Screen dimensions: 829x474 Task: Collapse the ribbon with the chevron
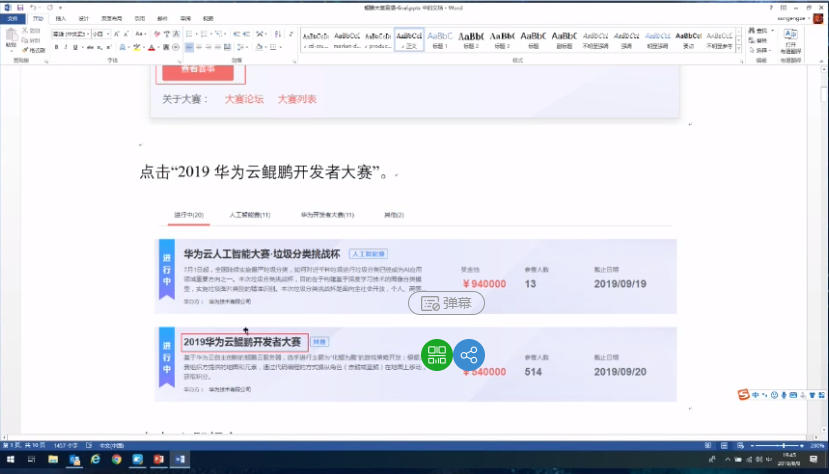(821, 61)
